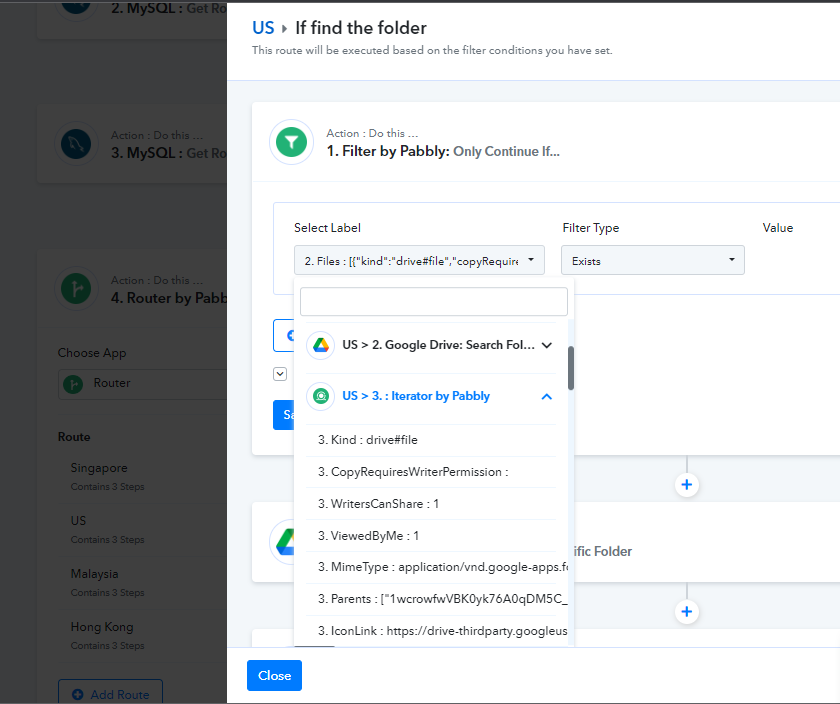Click 1. Filter by Pabbly step title
This screenshot has width=840, height=704.
pyautogui.click(x=443, y=152)
